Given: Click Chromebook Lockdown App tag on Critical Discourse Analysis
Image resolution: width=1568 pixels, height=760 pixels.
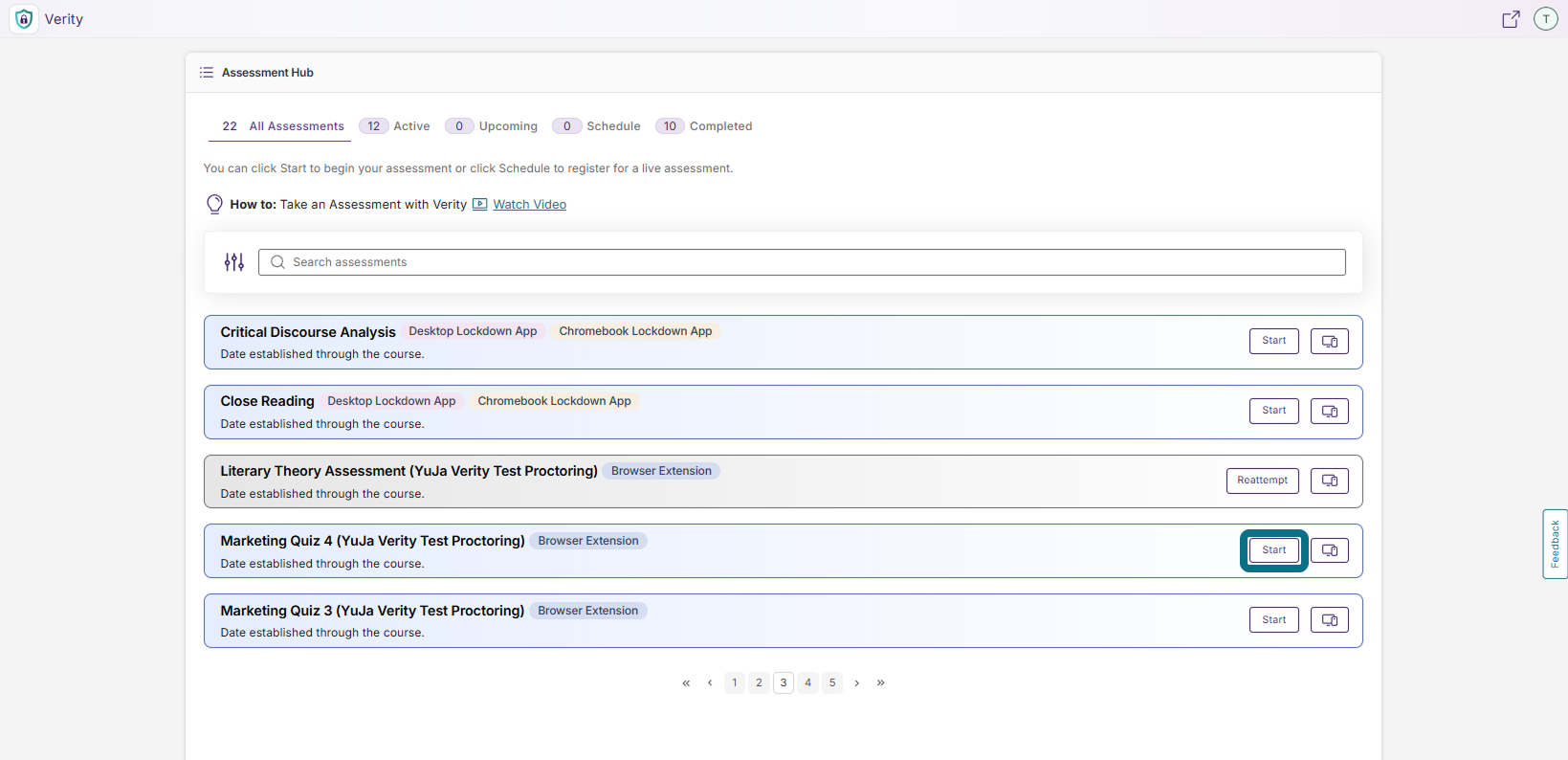Looking at the screenshot, I should pos(636,331).
